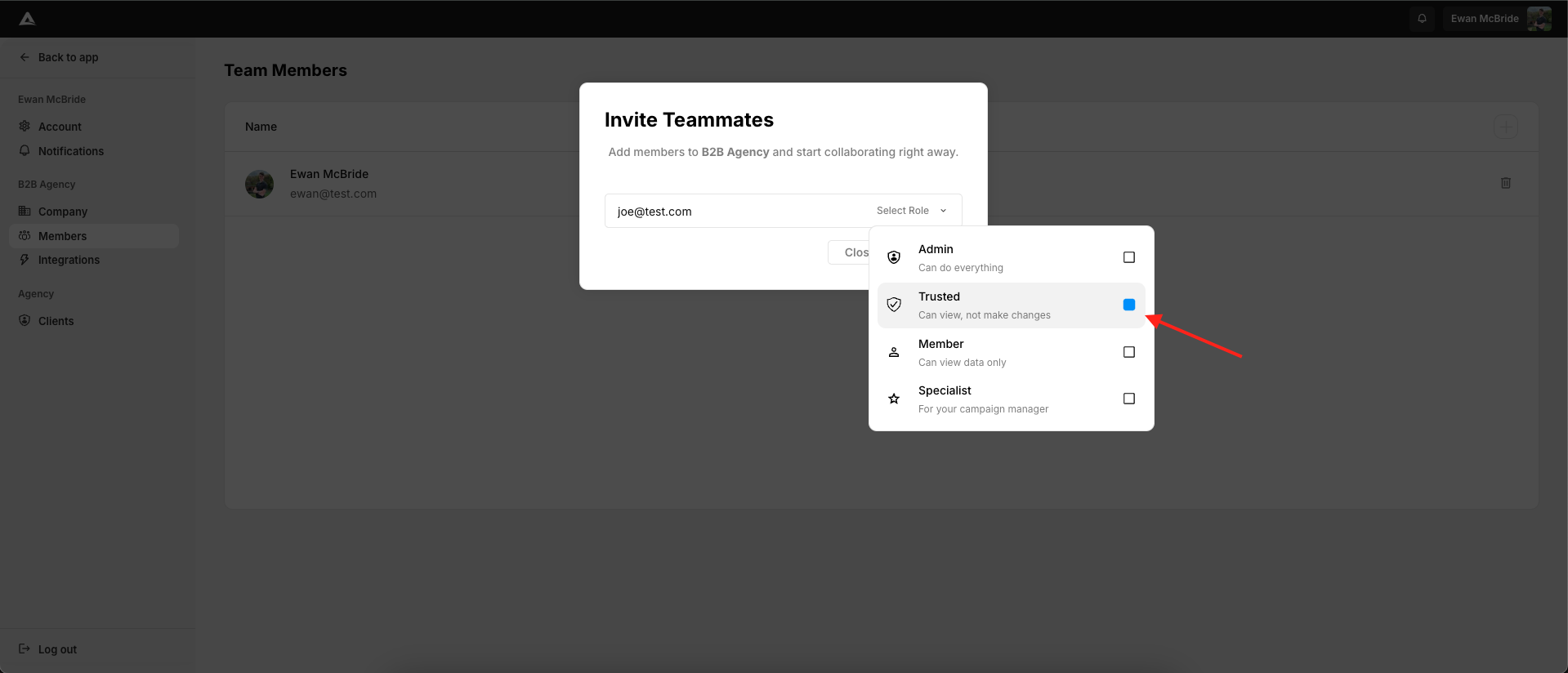This screenshot has width=1568, height=673.
Task: Click the Specialist star icon
Action: pos(894,399)
